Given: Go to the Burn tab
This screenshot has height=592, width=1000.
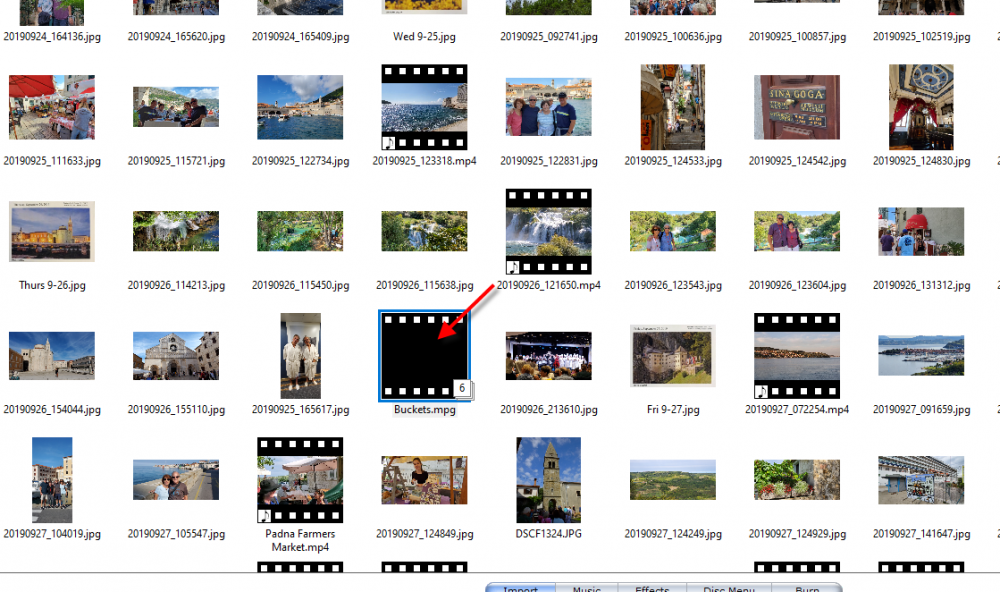Looking at the screenshot, I should point(807,587).
